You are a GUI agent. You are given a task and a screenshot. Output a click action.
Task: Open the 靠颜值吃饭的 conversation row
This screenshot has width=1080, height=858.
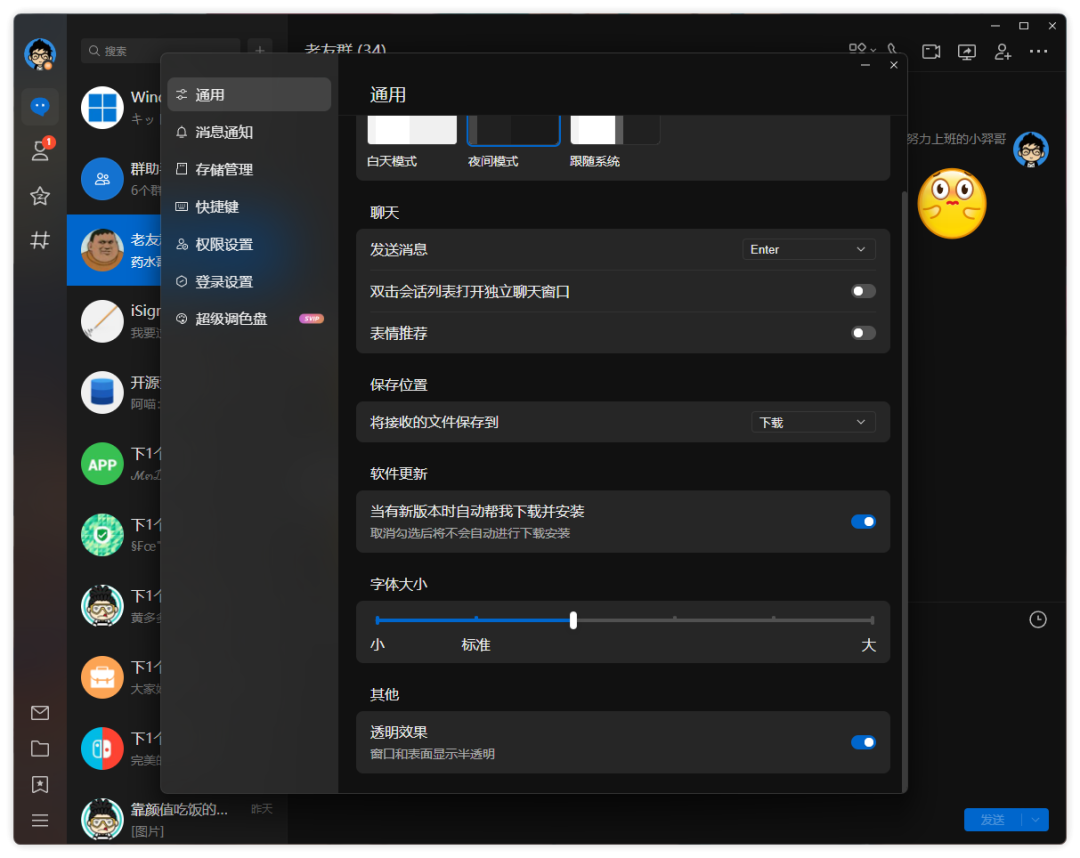[x=177, y=819]
